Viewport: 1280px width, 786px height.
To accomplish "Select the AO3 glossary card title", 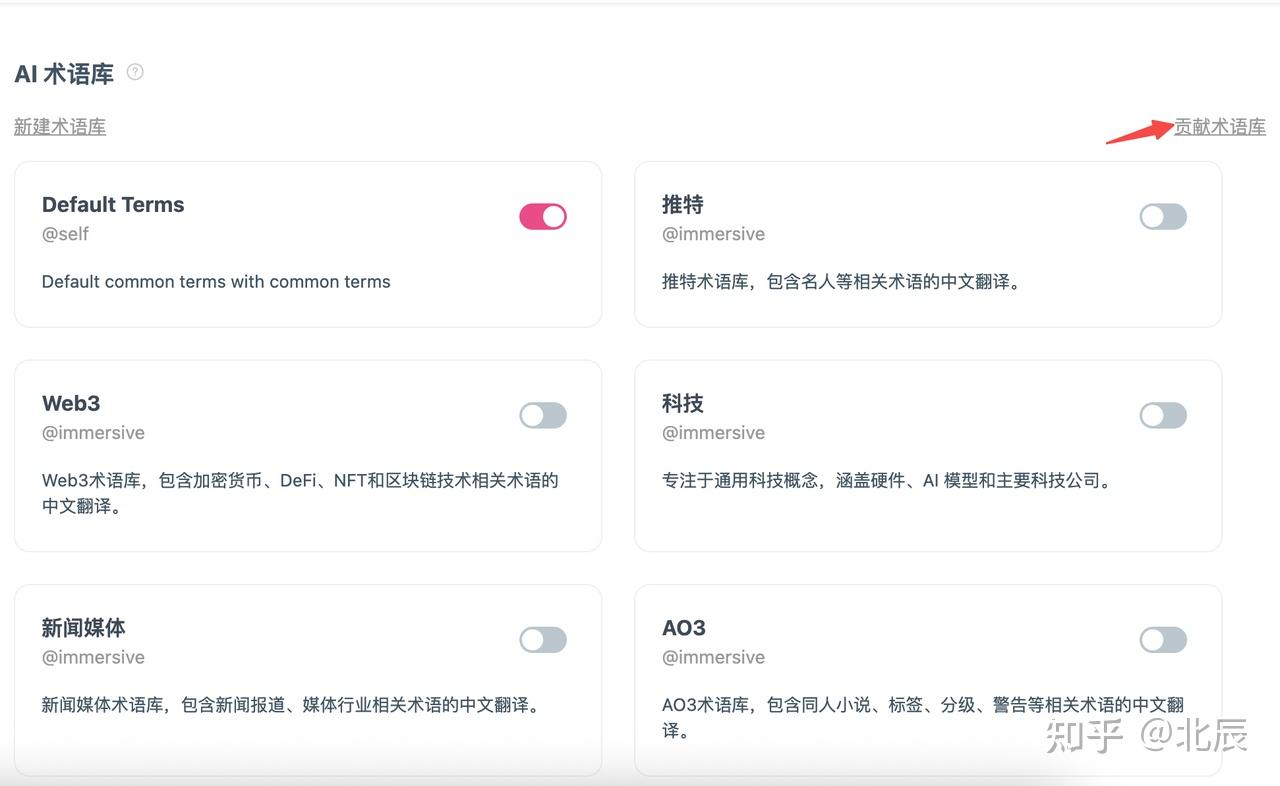I will click(x=684, y=628).
